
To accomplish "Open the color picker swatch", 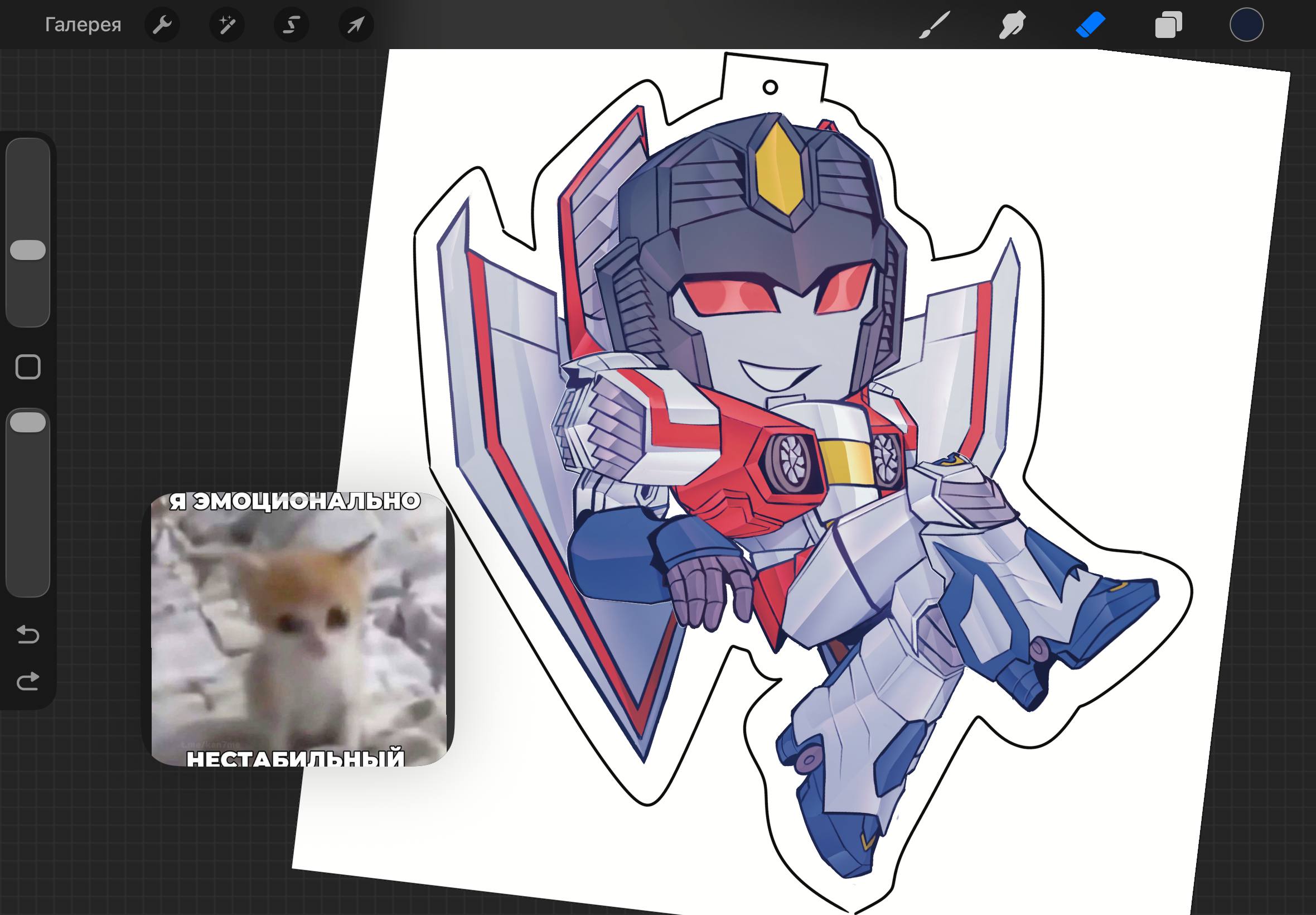I will click(1246, 25).
